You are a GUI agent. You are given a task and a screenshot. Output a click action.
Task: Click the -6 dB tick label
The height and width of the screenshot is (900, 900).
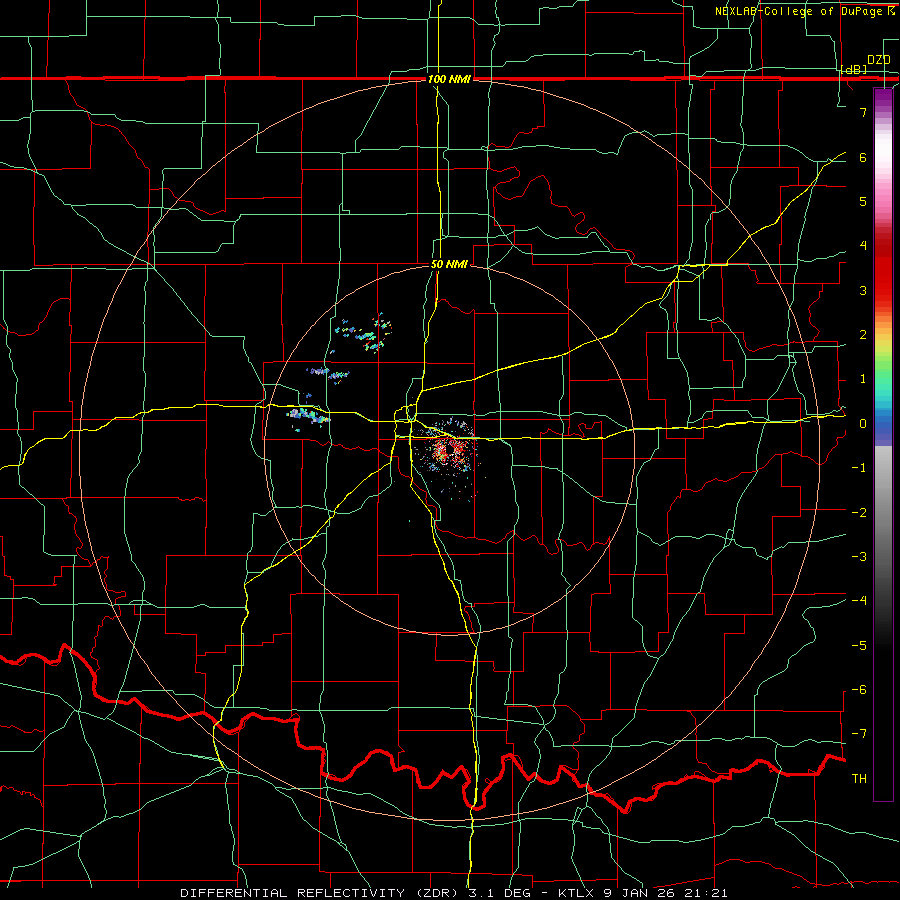click(859, 690)
